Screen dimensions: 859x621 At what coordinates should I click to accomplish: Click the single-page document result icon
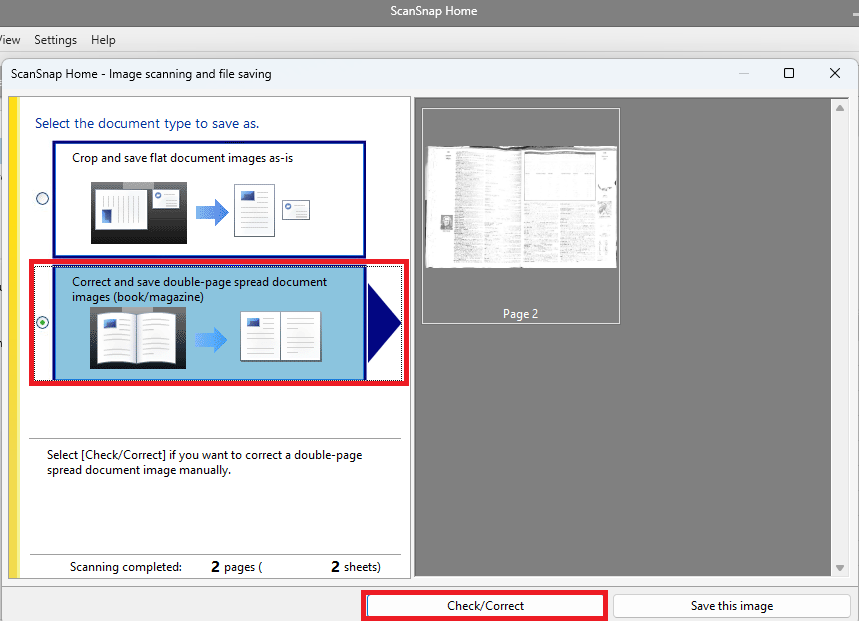pyautogui.click(x=254, y=210)
